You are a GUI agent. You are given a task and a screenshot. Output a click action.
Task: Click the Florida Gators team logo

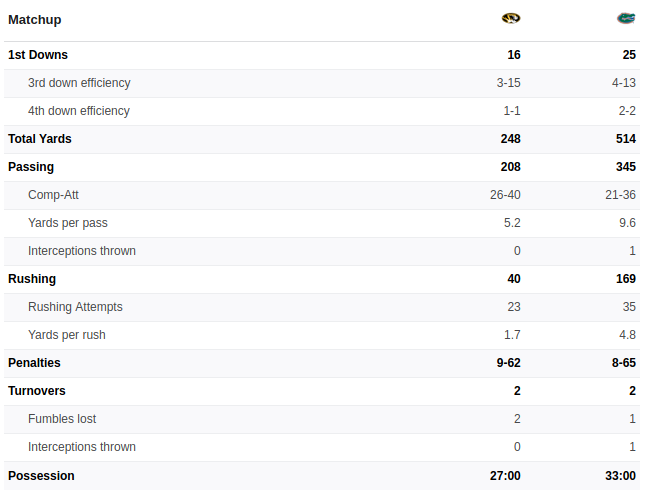[626, 19]
